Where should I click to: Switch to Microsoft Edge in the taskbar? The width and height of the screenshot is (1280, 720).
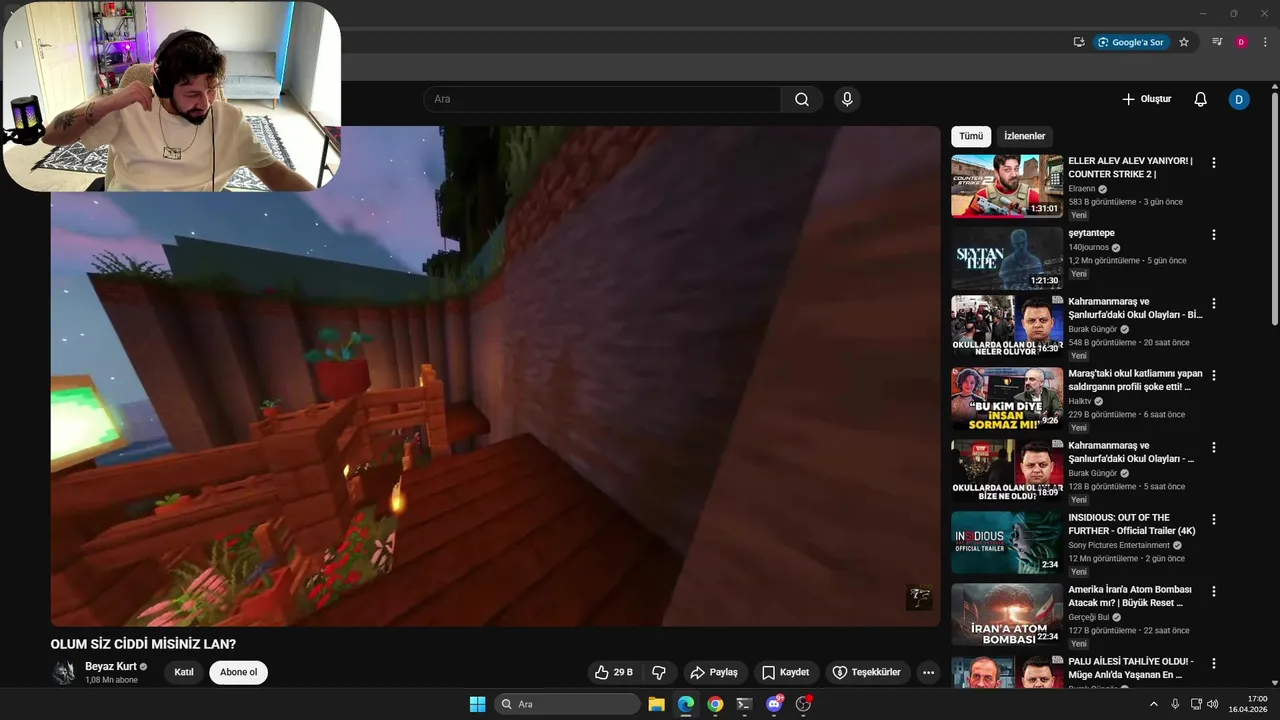pos(686,704)
